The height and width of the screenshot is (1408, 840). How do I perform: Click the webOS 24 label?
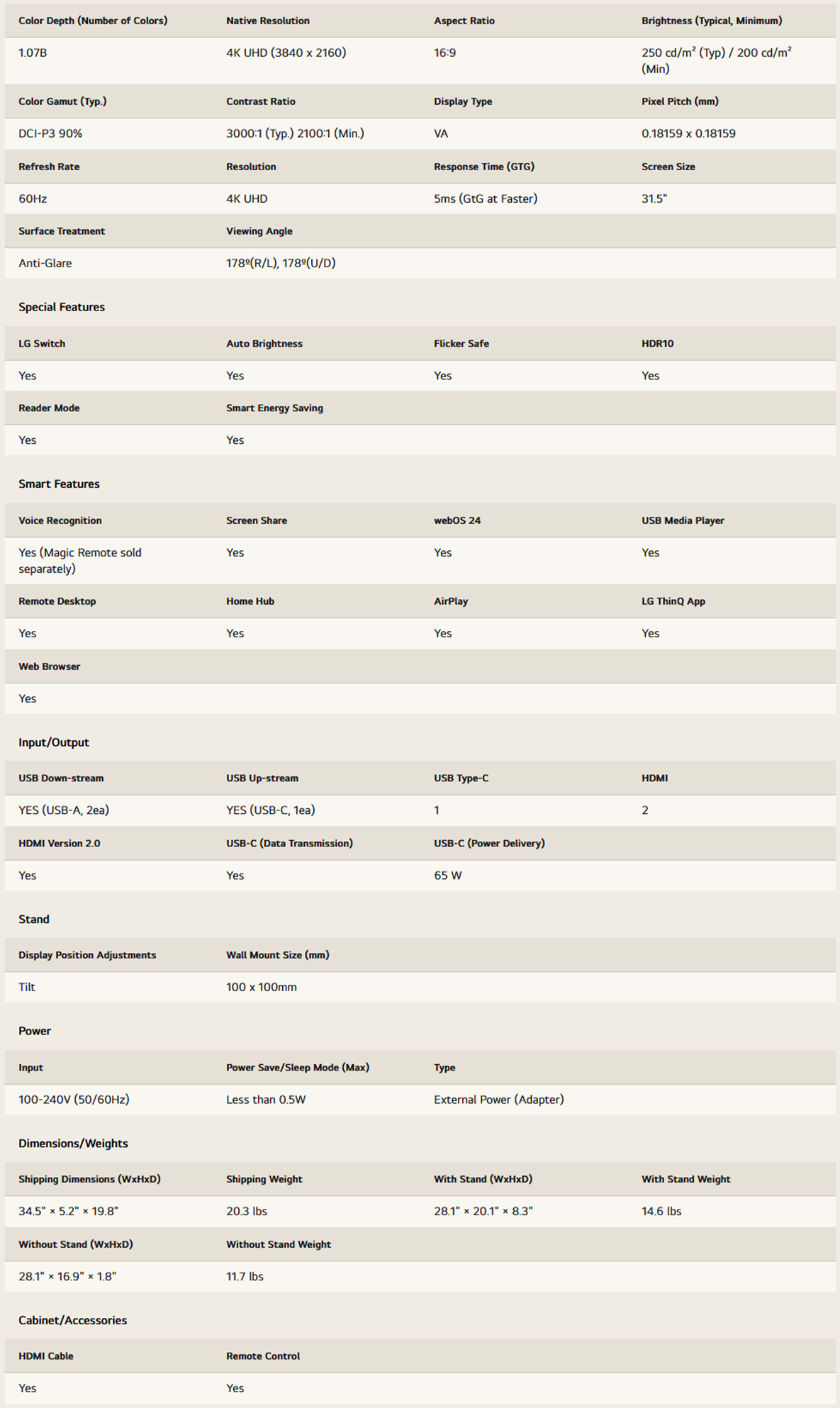click(x=457, y=520)
